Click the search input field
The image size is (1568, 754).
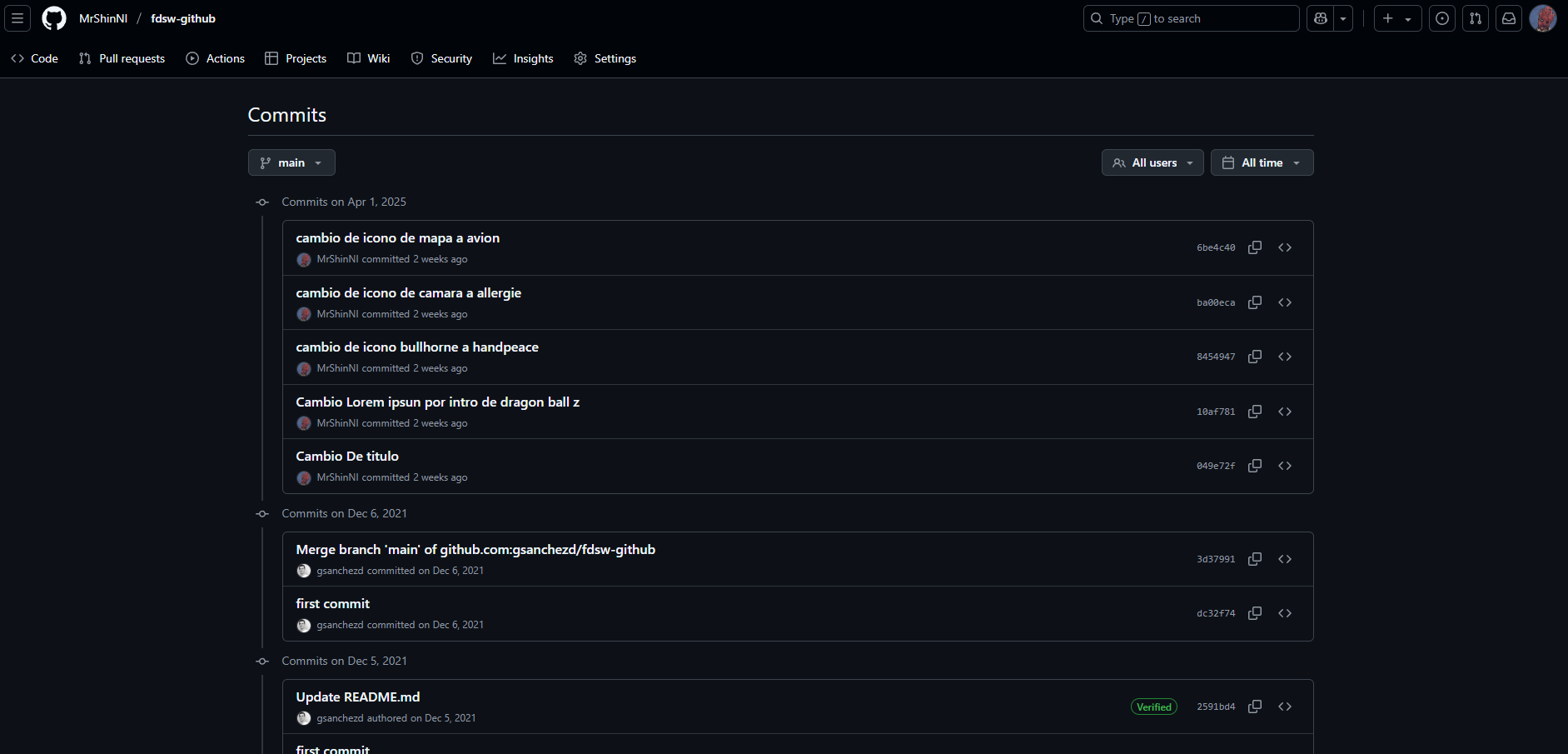coord(1191,18)
